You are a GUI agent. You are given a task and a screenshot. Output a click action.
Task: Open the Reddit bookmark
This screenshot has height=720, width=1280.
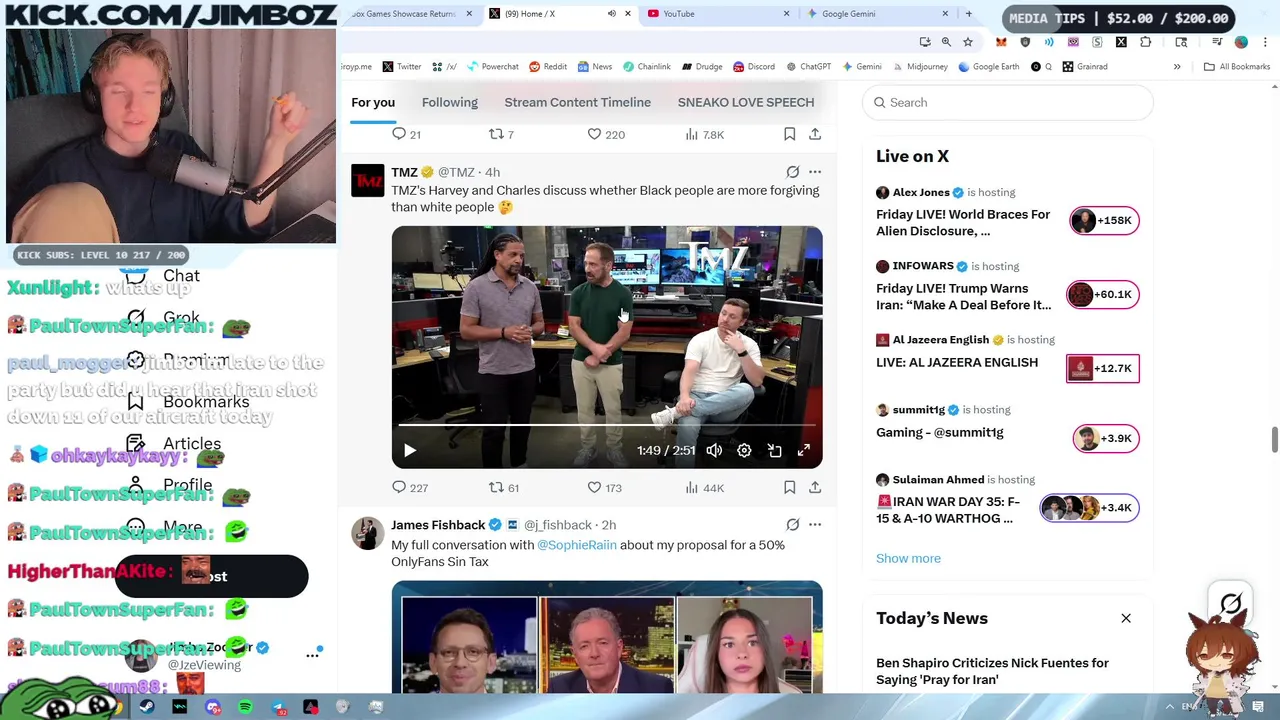tap(548, 67)
